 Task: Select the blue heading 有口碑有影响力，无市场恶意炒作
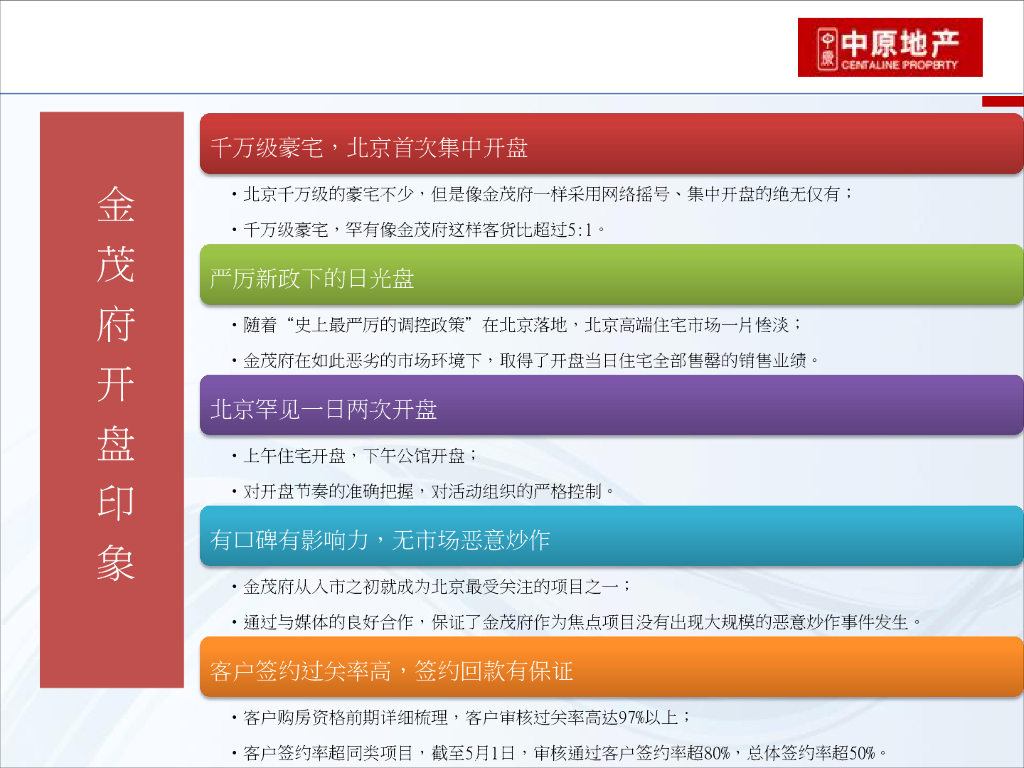[611, 536]
